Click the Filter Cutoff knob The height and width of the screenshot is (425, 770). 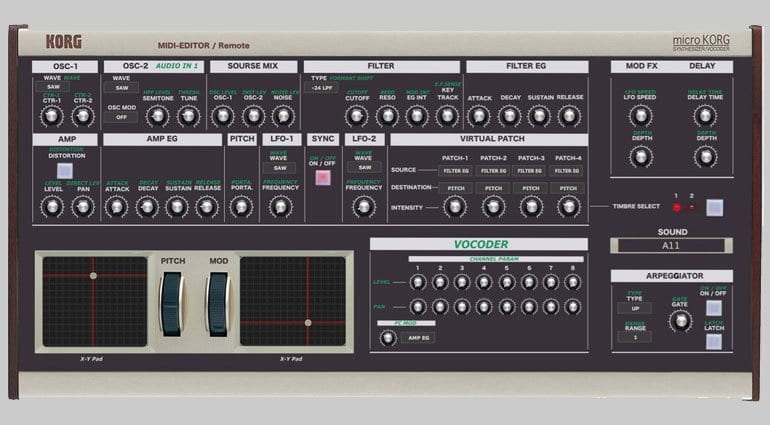pos(357,116)
